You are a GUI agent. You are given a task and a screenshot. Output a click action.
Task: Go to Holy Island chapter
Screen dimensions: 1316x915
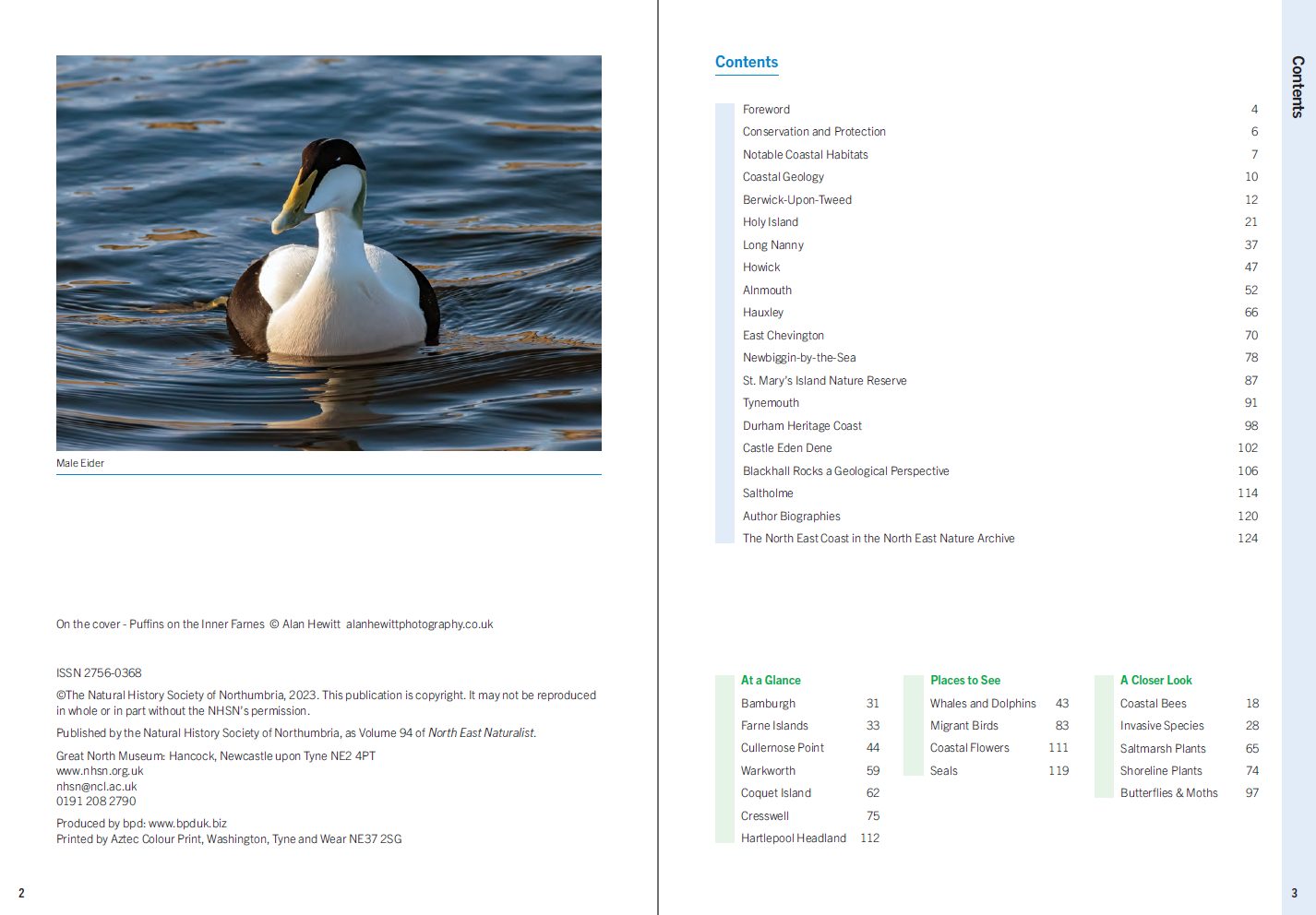click(x=771, y=222)
